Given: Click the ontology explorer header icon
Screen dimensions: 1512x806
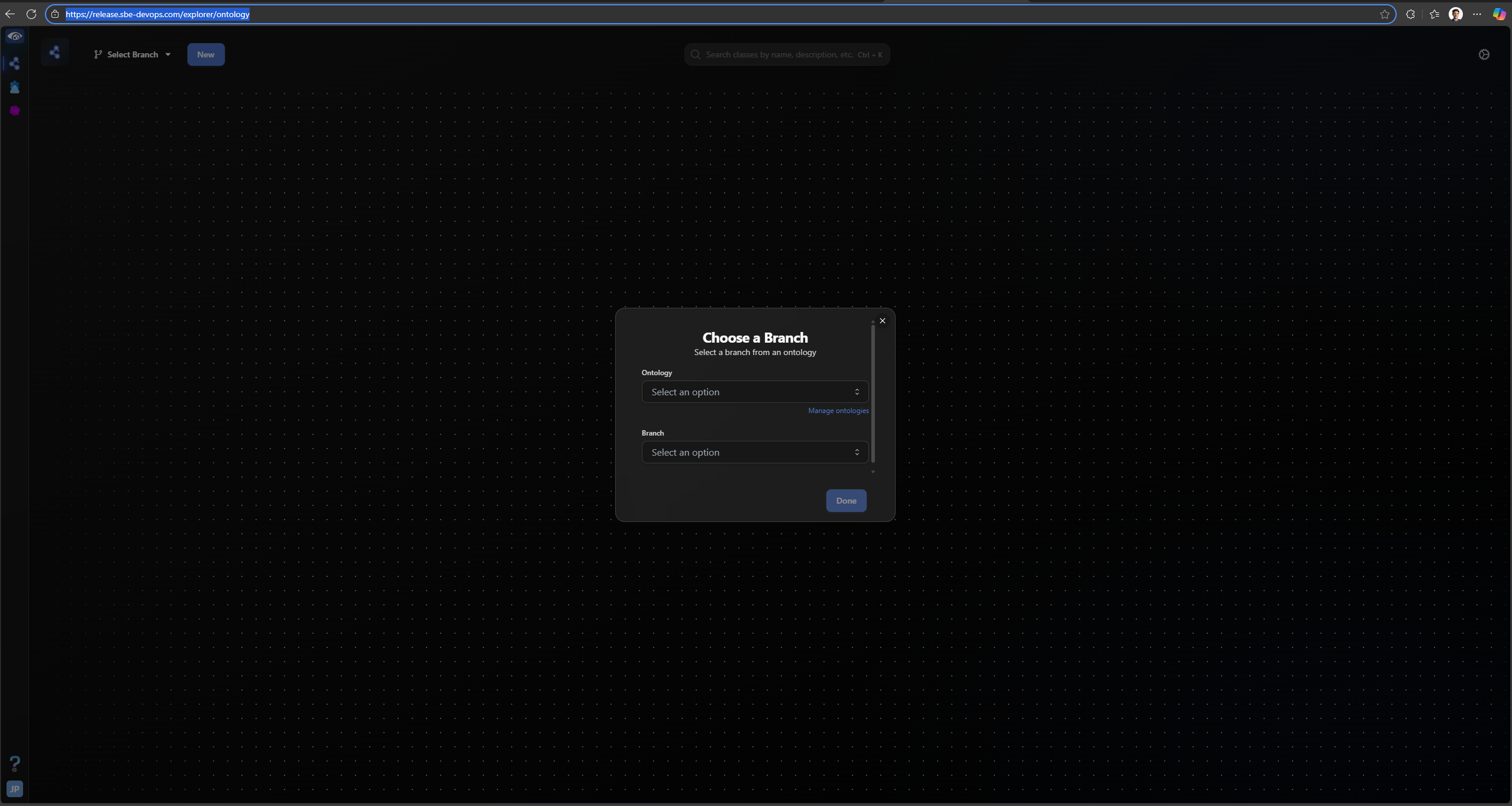Looking at the screenshot, I should point(55,53).
